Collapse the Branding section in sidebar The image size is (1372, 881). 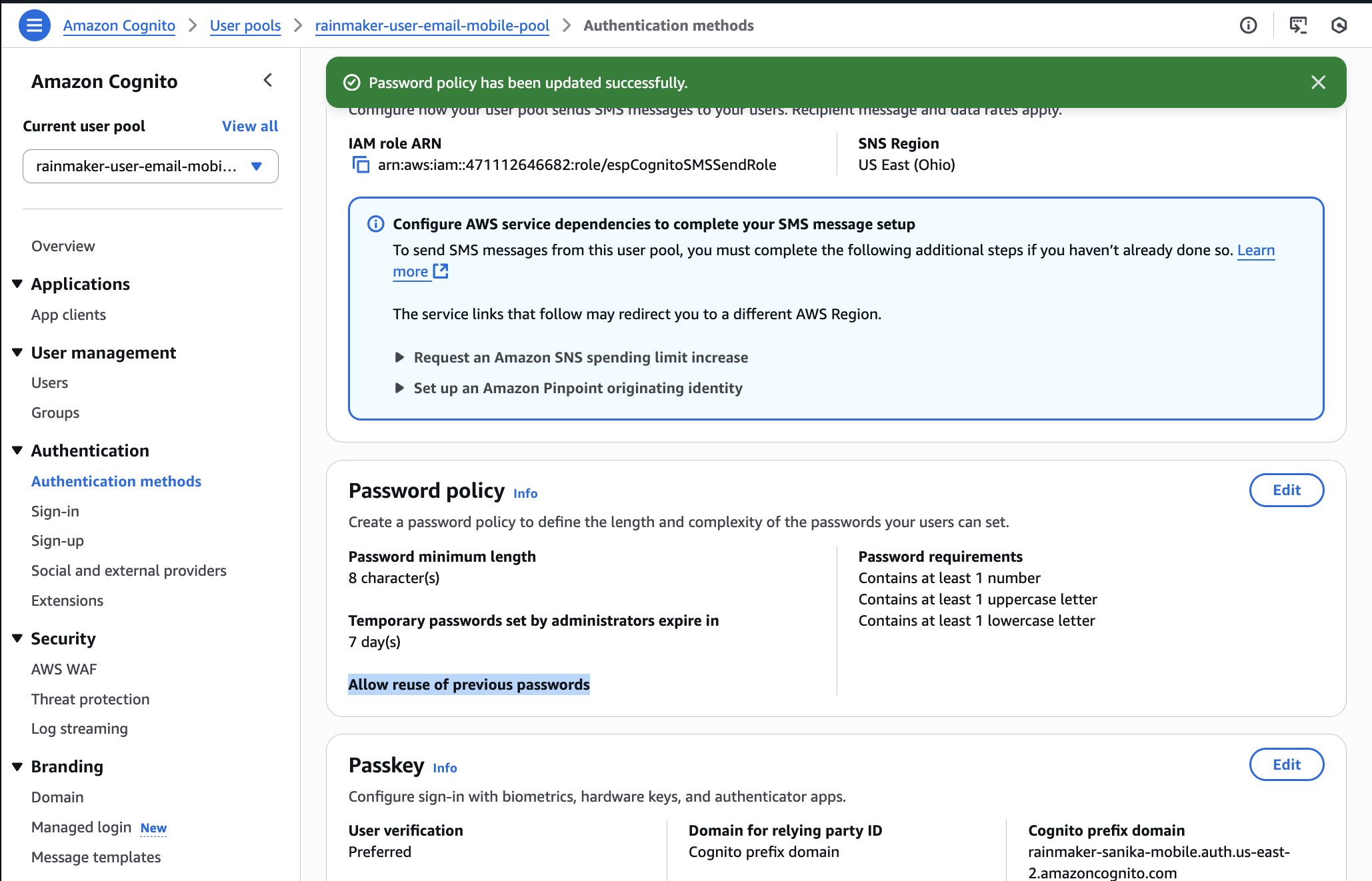(17, 766)
